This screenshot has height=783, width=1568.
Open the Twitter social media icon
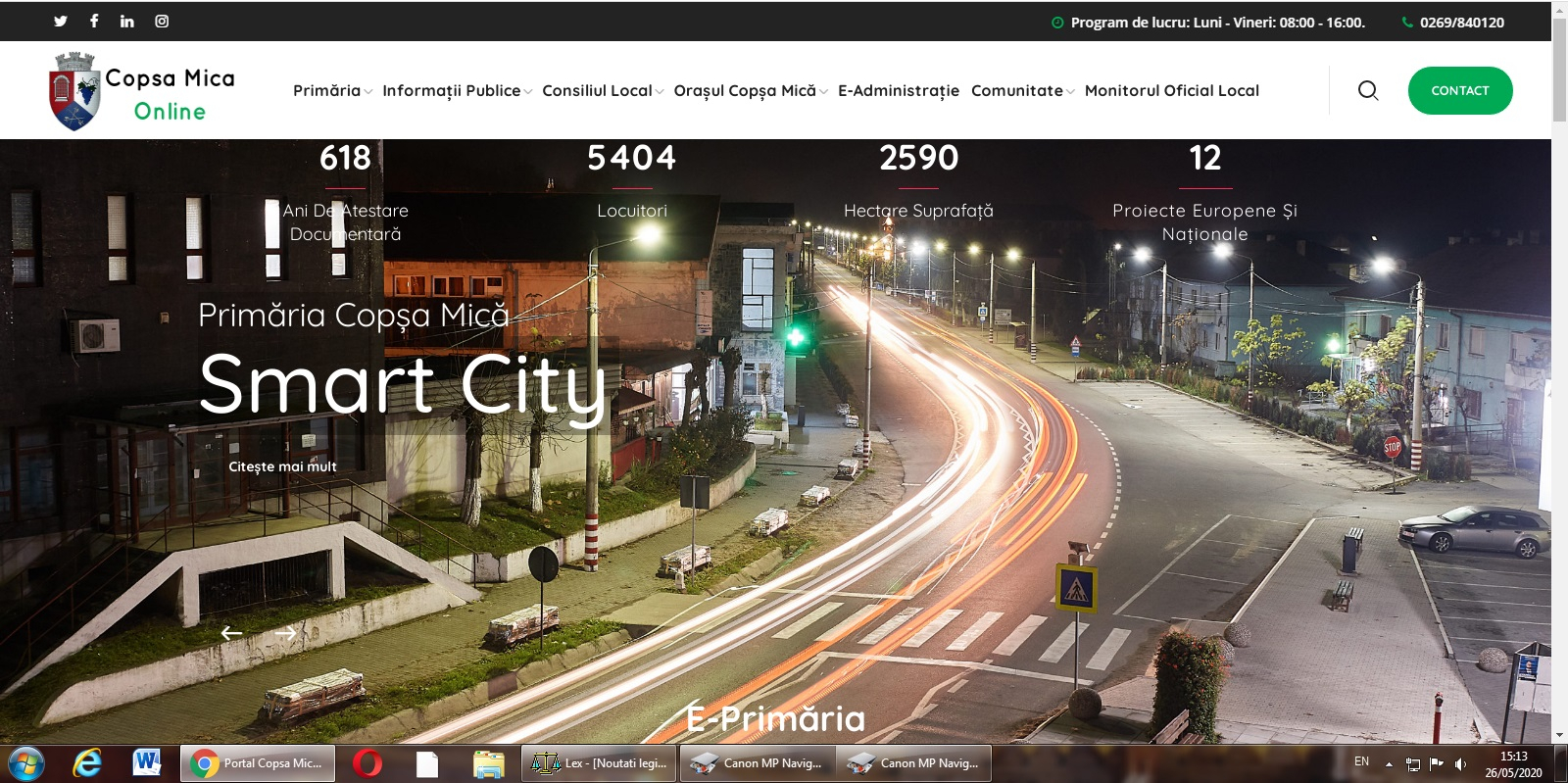click(61, 21)
